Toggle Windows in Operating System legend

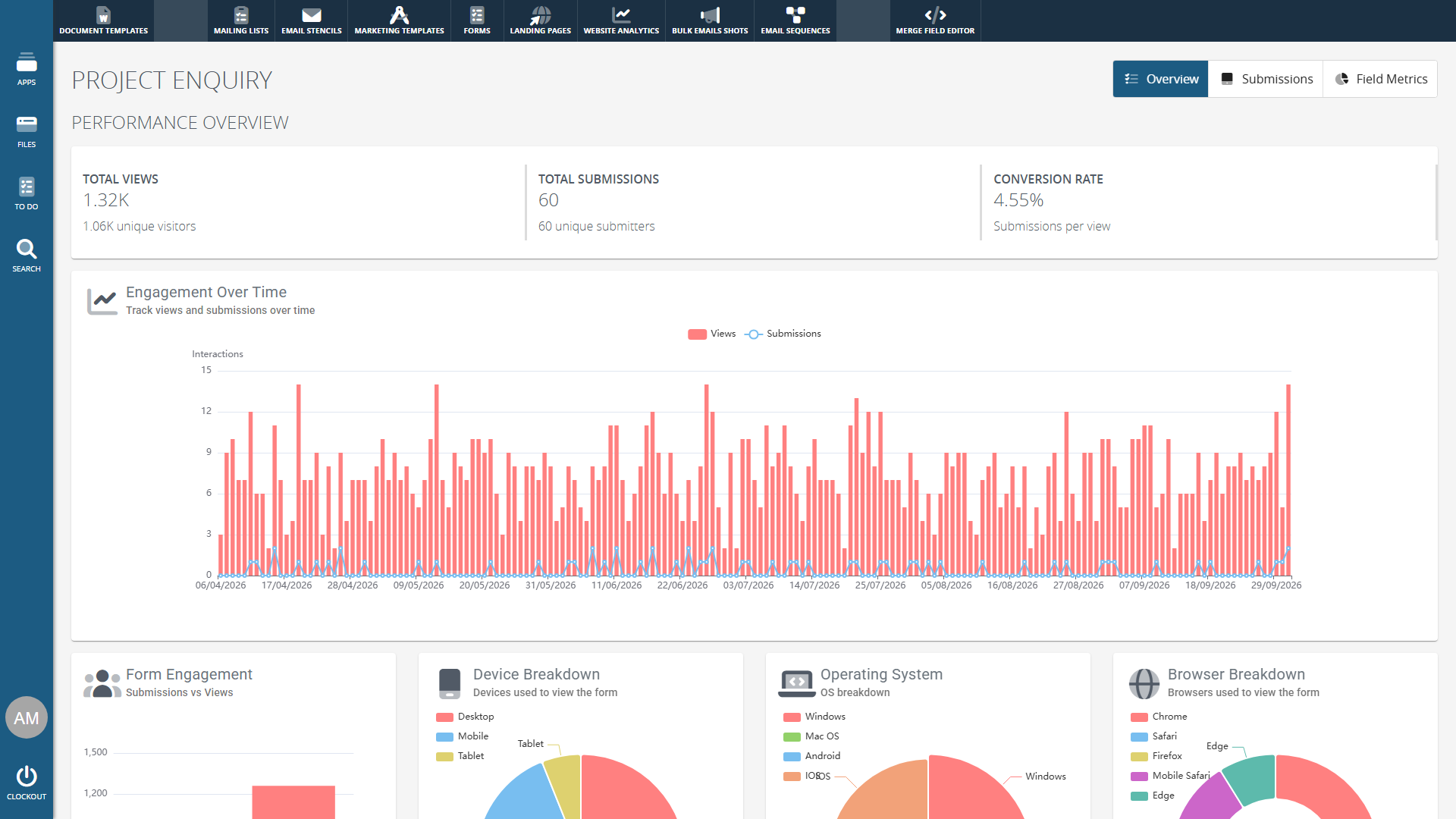point(814,717)
